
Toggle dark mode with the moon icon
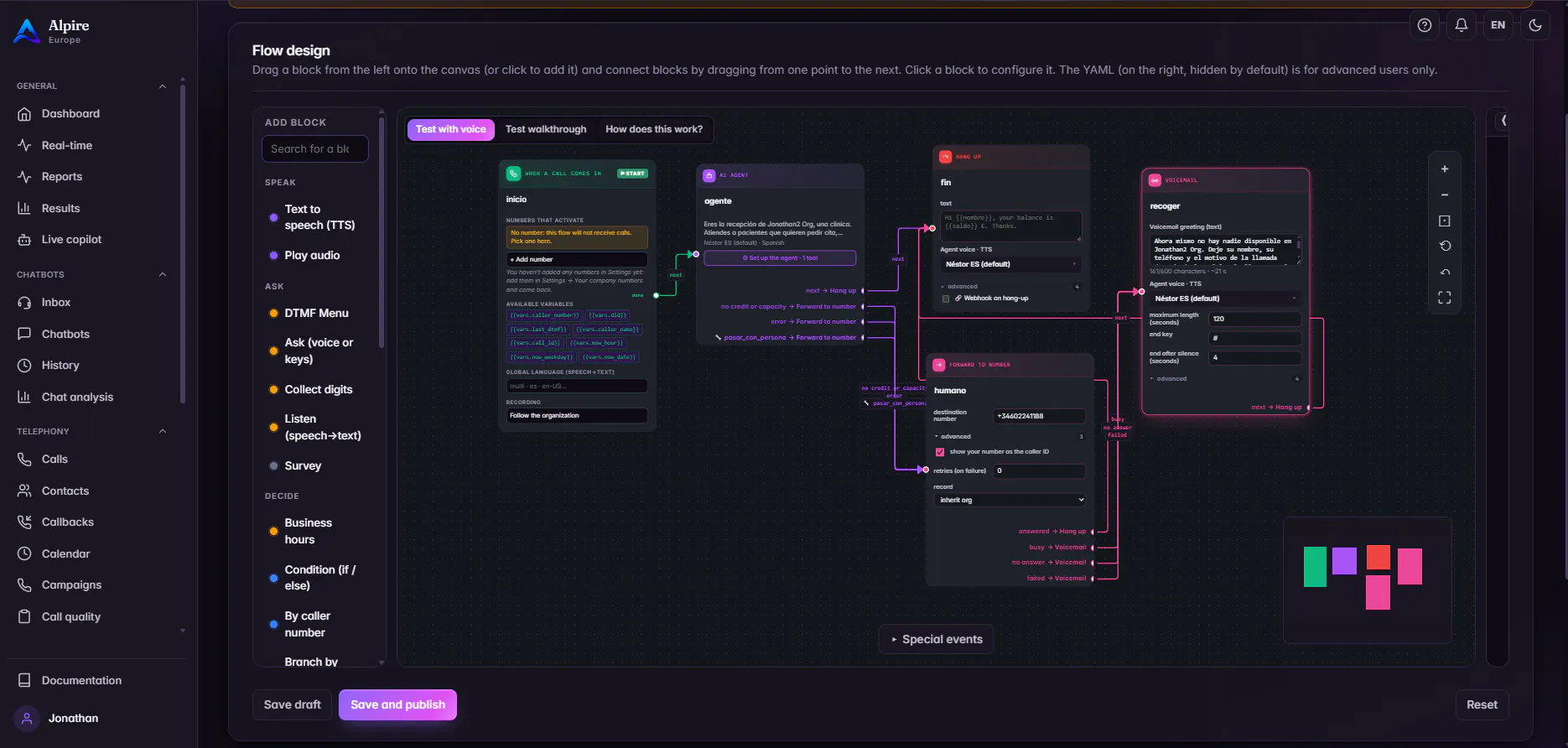tap(1535, 25)
